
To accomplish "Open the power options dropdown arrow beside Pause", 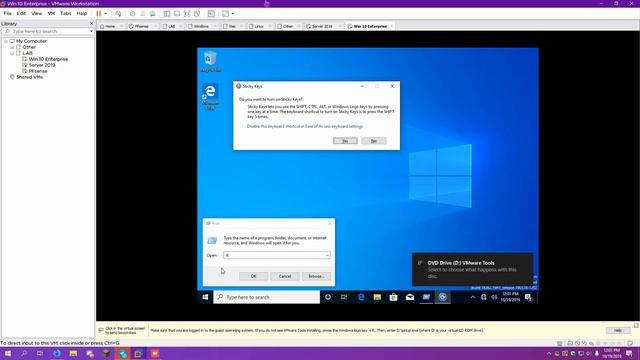I will click(106, 13).
